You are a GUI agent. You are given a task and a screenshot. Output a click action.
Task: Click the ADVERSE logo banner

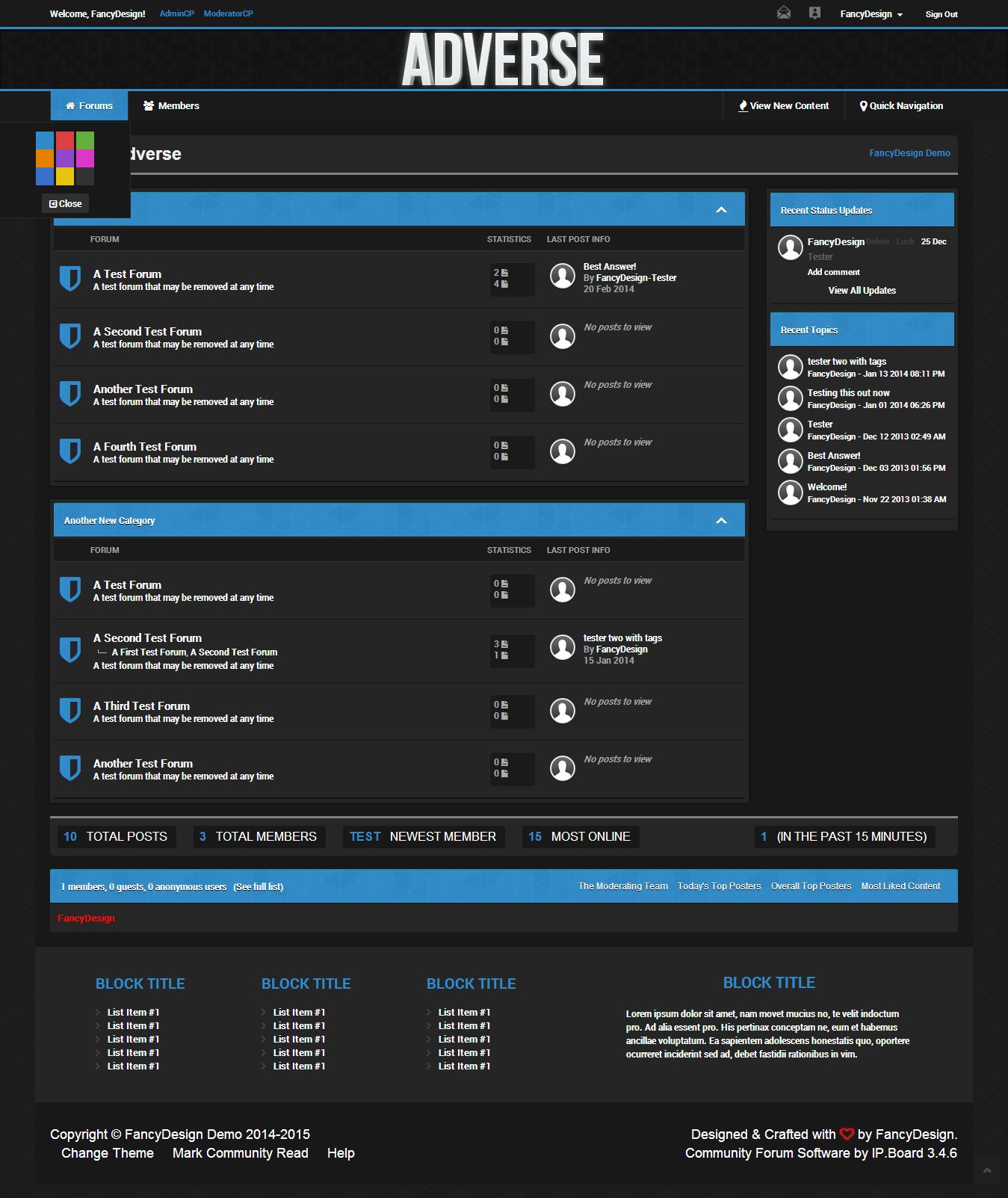point(503,60)
